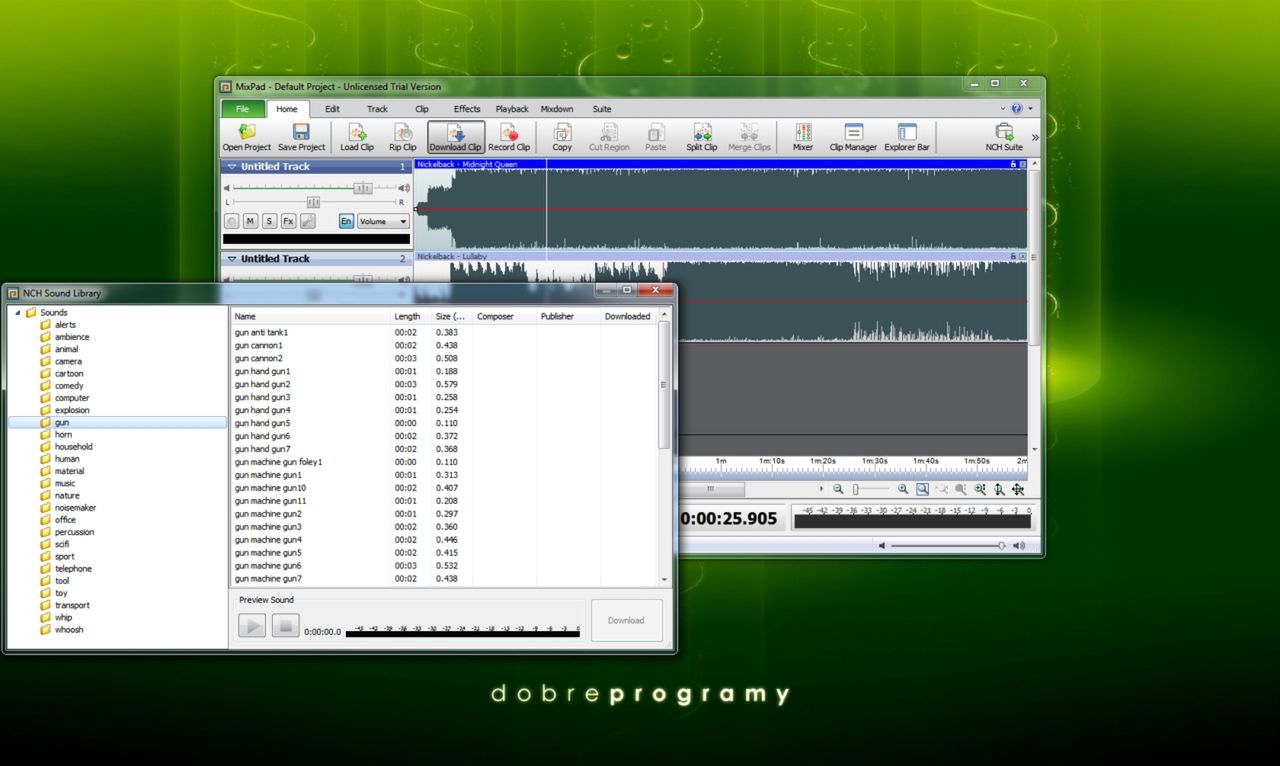Screen dimensions: 1280x766
Task: Switch to the Clip tab
Action: point(422,109)
